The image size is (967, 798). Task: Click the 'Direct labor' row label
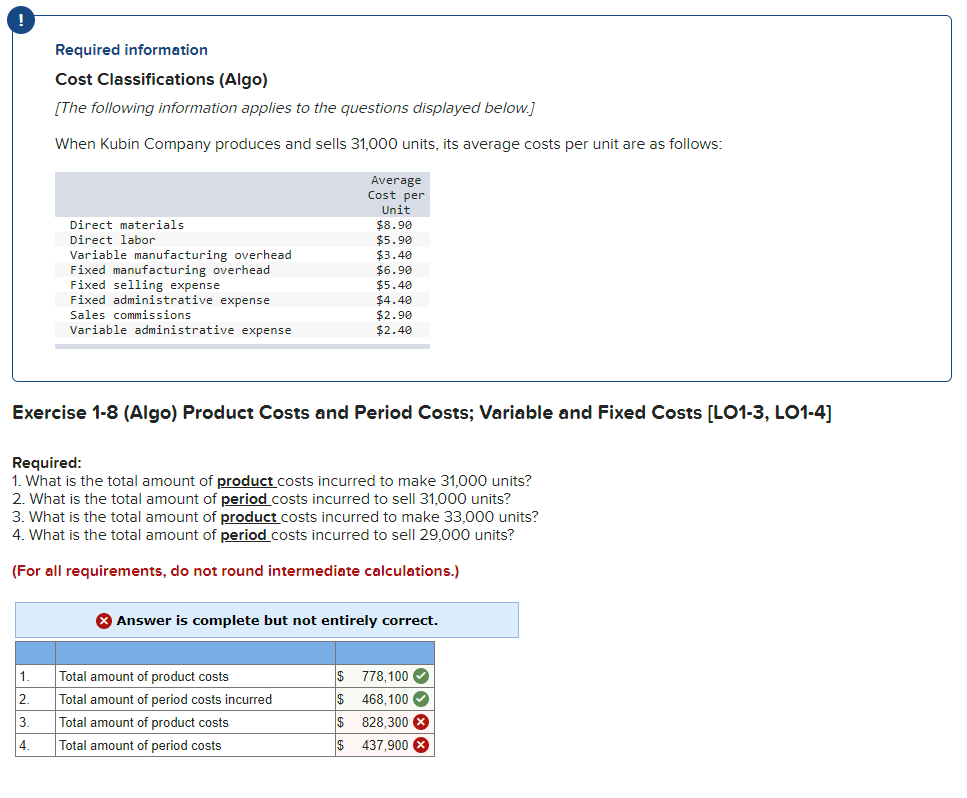(112, 240)
